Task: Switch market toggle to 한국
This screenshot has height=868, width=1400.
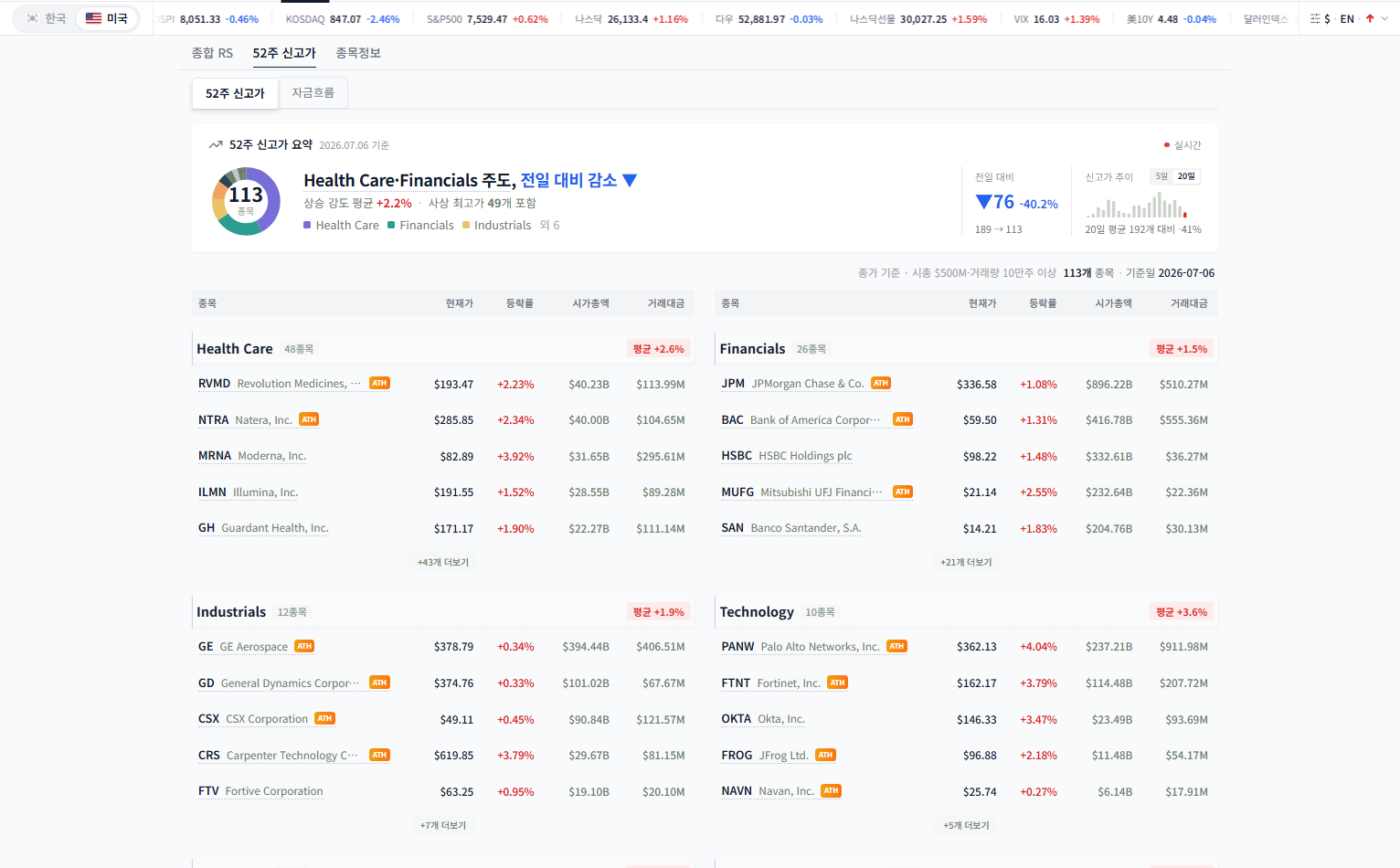Action: click(x=46, y=18)
